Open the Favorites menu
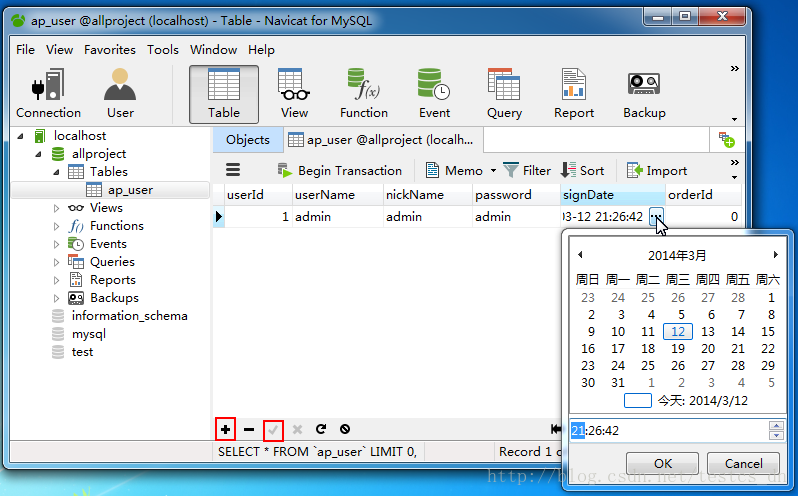Image resolution: width=798 pixels, height=496 pixels. click(109, 50)
